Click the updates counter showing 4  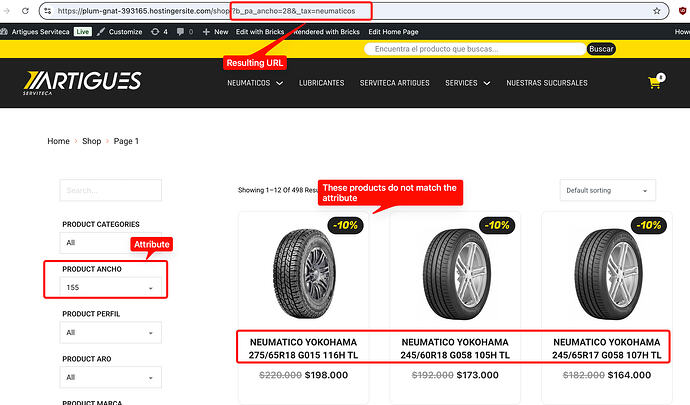click(160, 32)
